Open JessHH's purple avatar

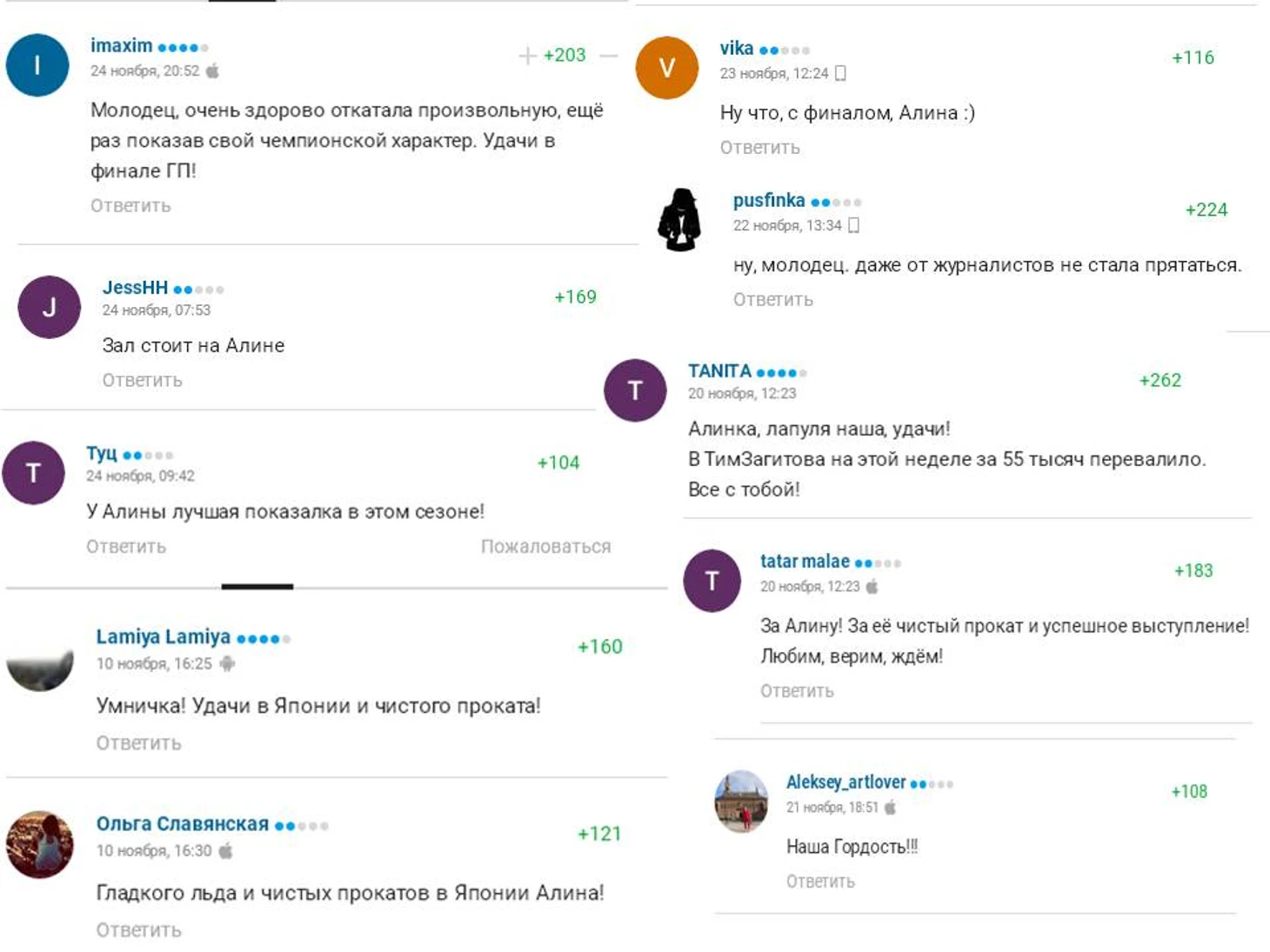pyautogui.click(x=50, y=307)
